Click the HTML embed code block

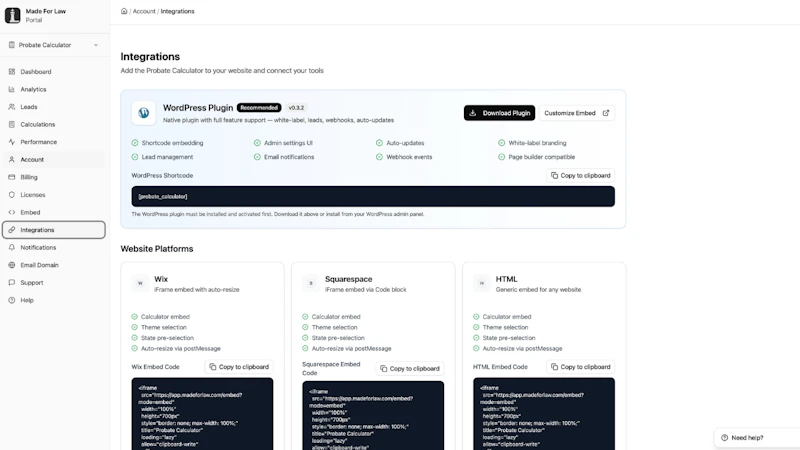[x=544, y=414]
